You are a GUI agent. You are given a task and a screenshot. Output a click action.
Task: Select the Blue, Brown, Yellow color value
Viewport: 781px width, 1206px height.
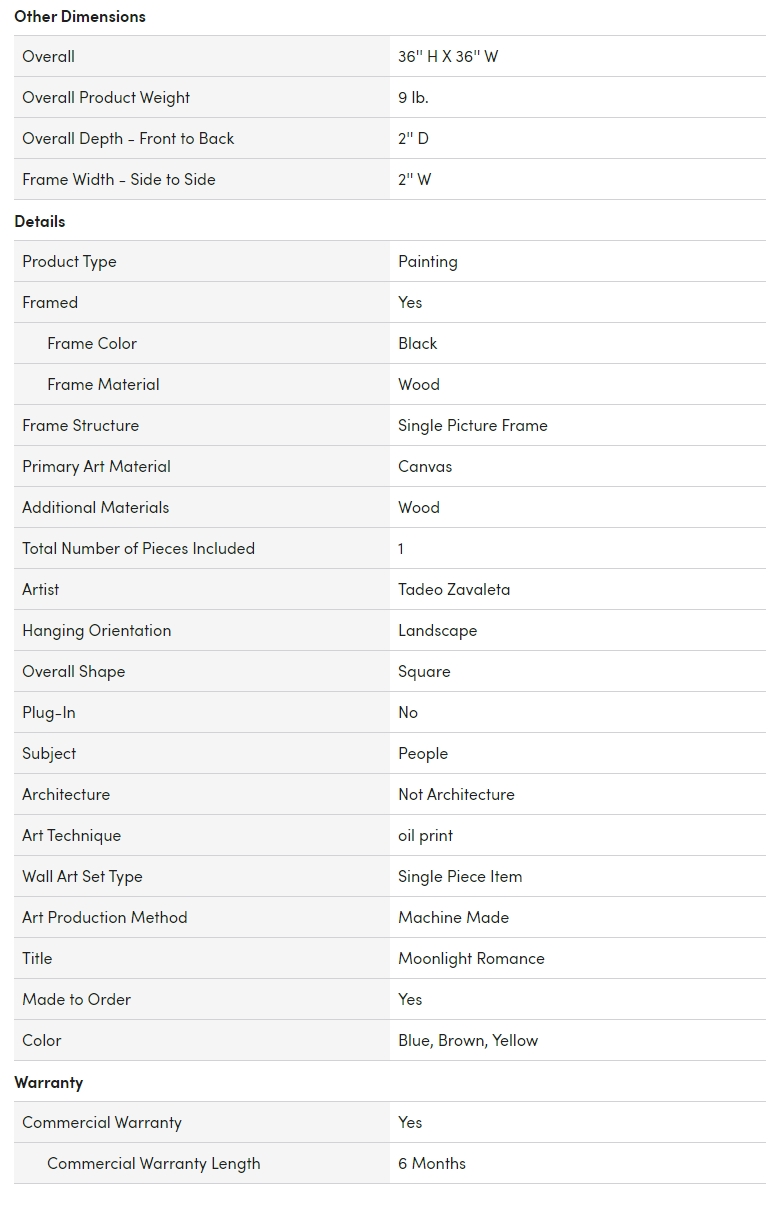[x=468, y=1040]
